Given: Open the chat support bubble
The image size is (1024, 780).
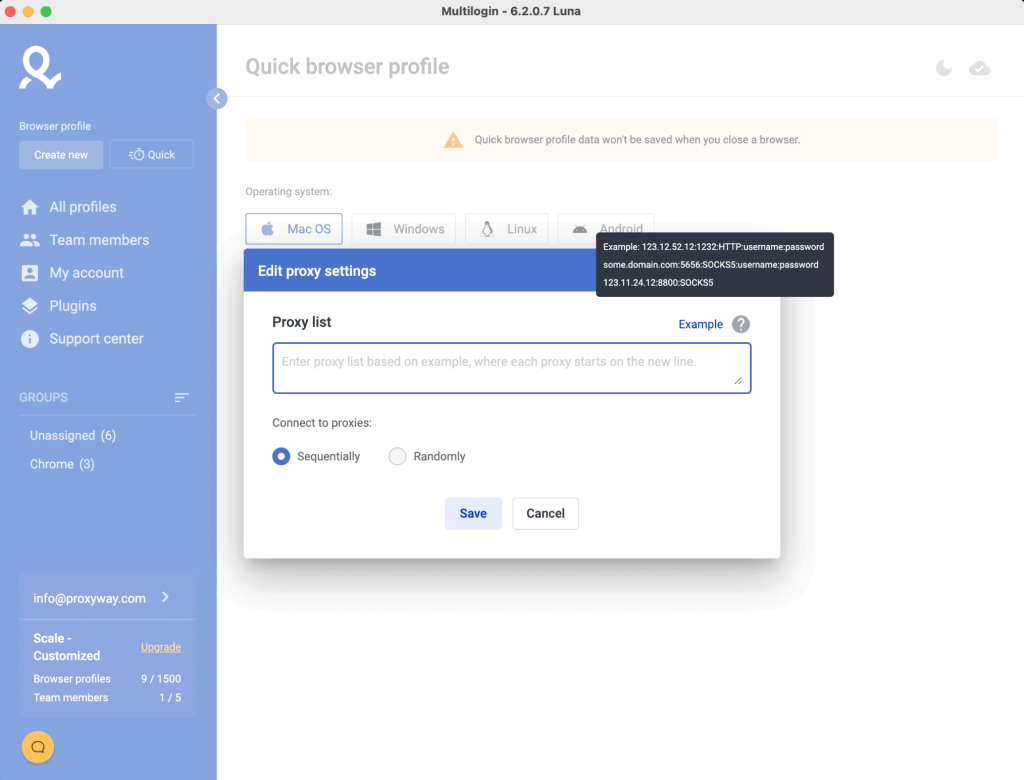Looking at the screenshot, I should pyautogui.click(x=38, y=747).
